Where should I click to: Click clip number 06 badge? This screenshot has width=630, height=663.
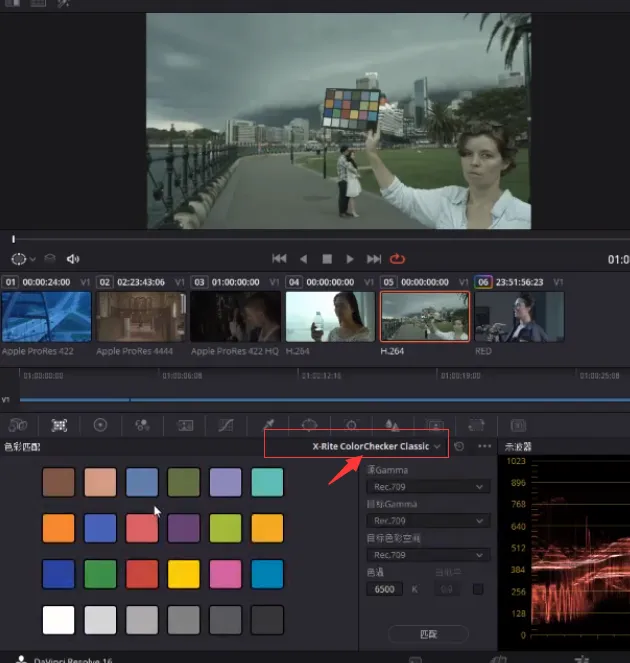(483, 282)
